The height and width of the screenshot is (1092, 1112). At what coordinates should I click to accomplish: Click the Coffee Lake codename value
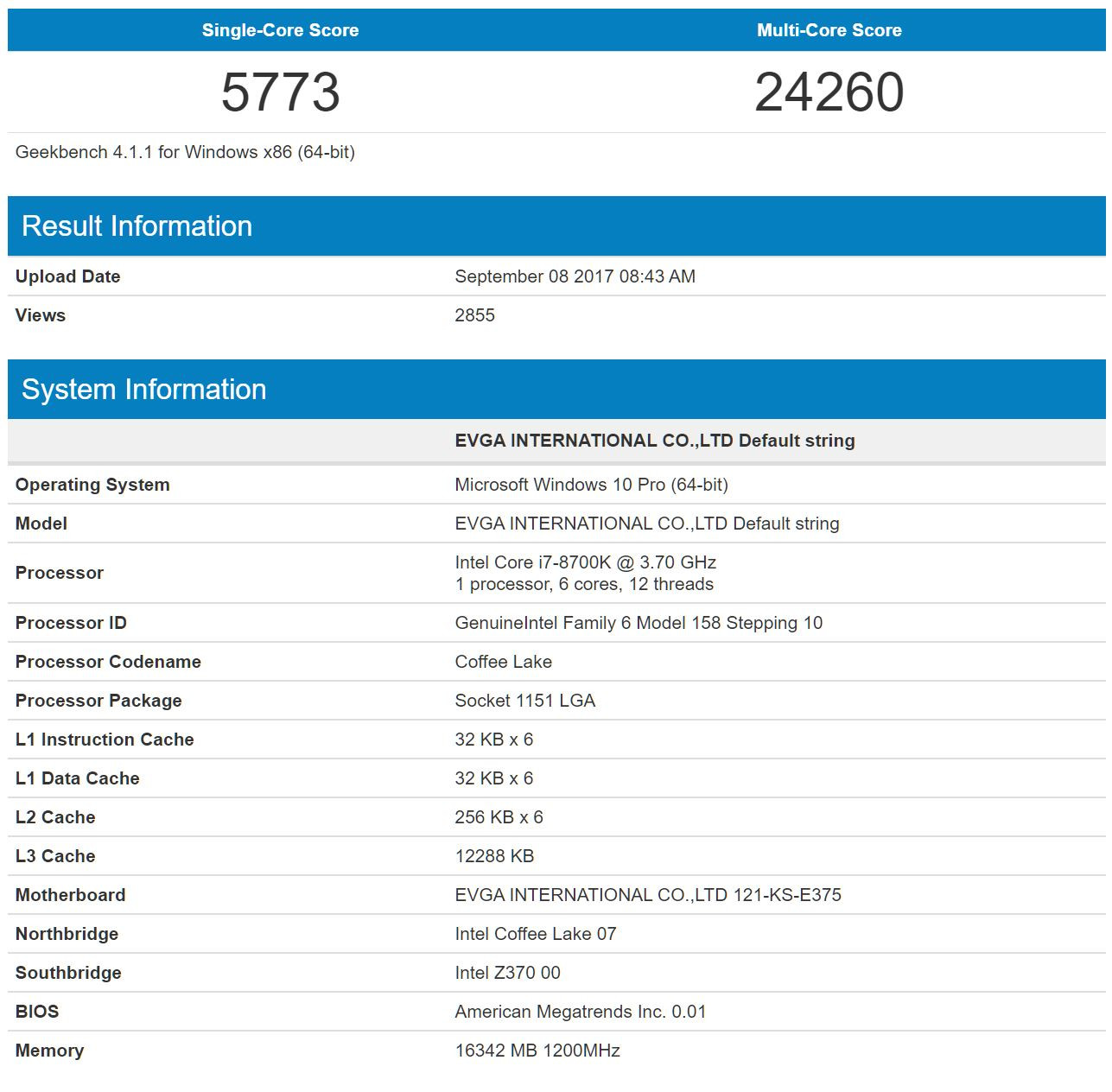pos(503,662)
